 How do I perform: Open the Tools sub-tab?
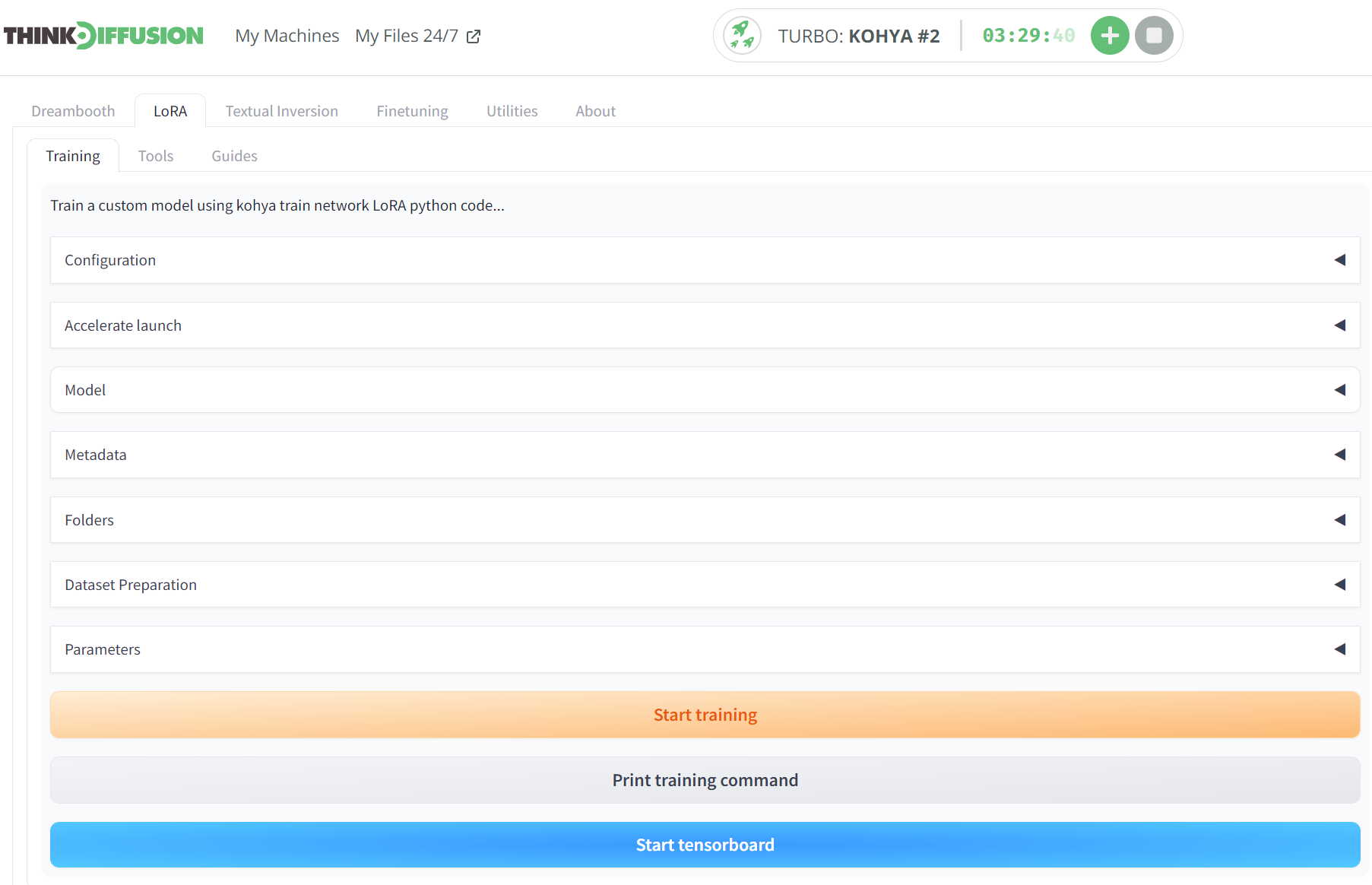(x=156, y=156)
